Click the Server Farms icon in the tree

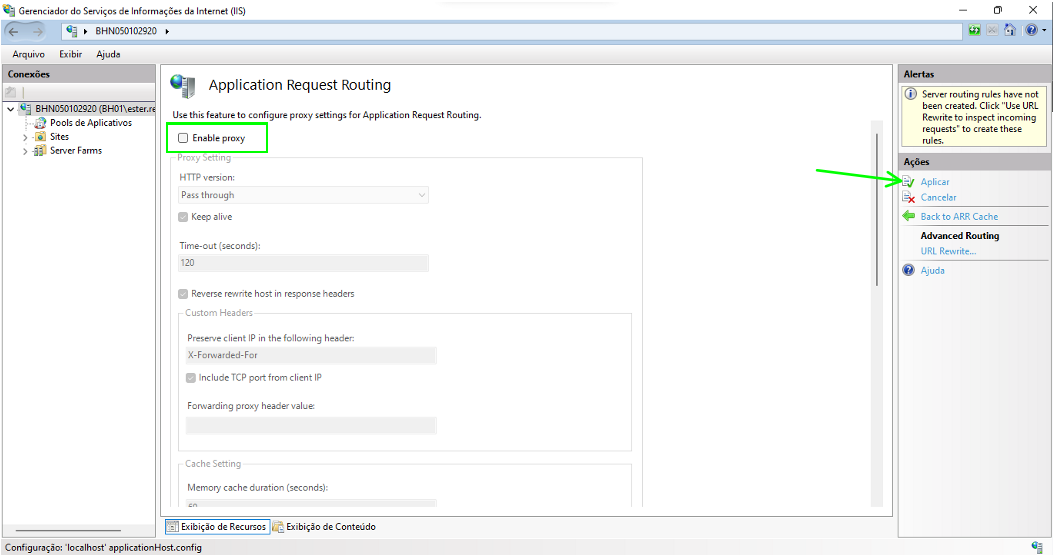[x=40, y=151]
